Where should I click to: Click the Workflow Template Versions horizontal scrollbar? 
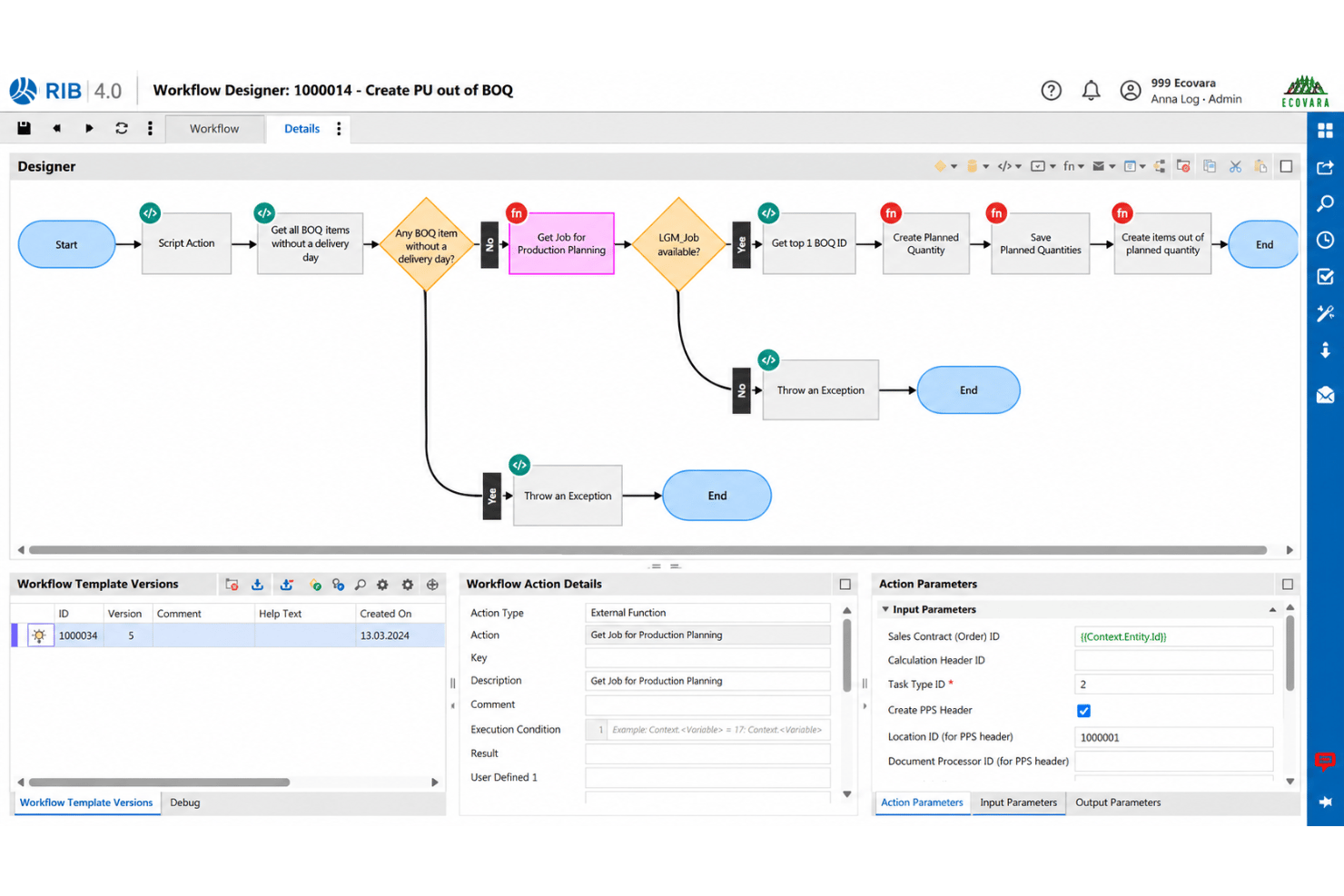click(159, 783)
